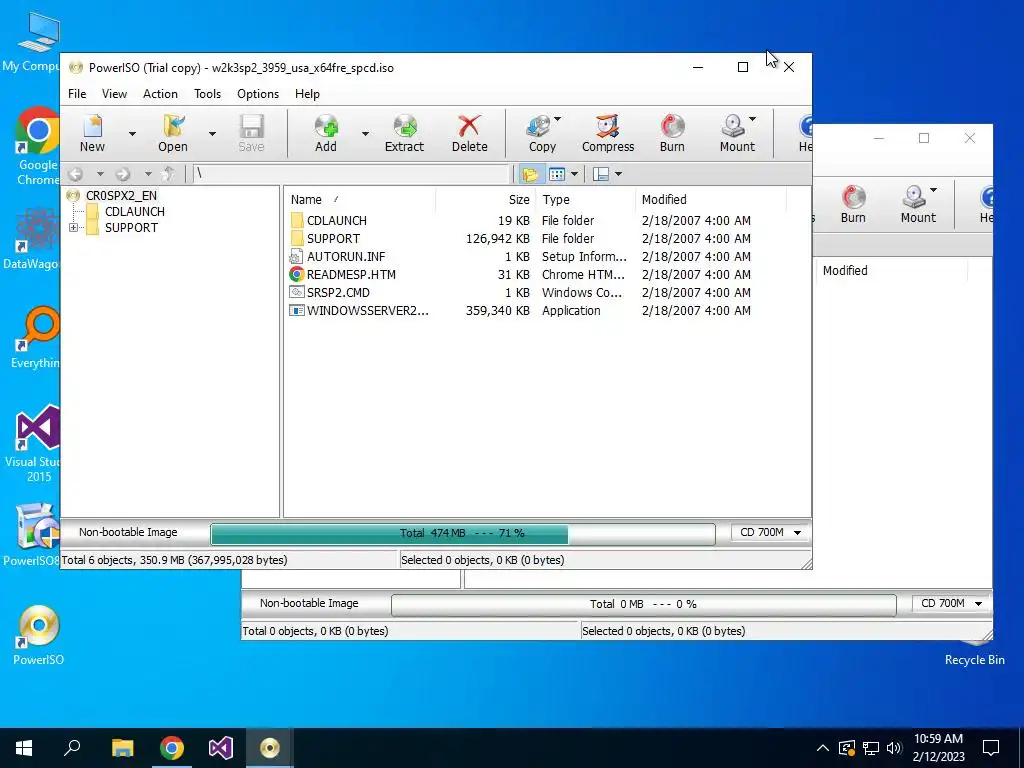Image resolution: width=1024 pixels, height=768 pixels.
Task: Click the Add files toolbar icon
Action: [326, 134]
